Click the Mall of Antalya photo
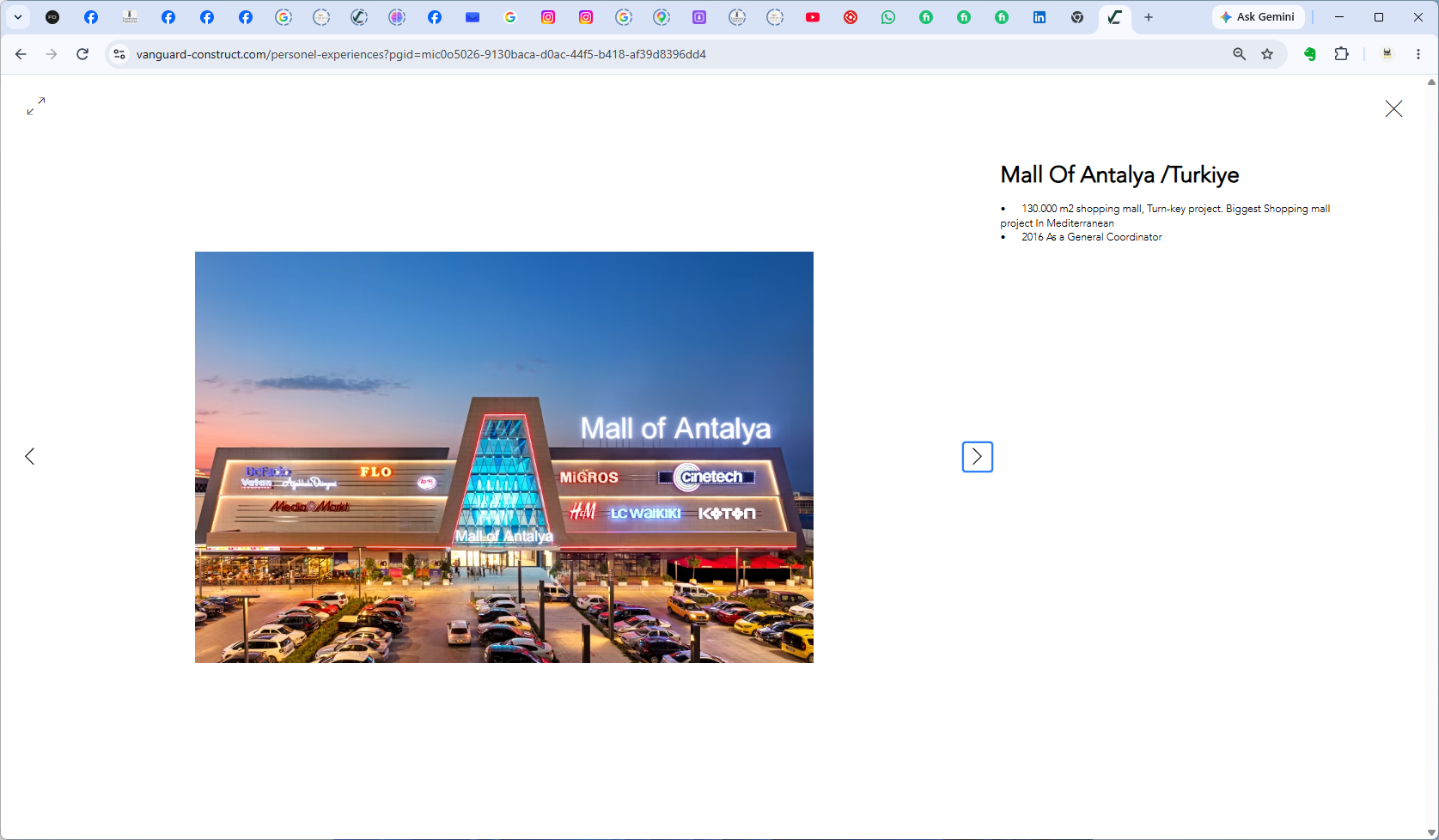 [504, 457]
